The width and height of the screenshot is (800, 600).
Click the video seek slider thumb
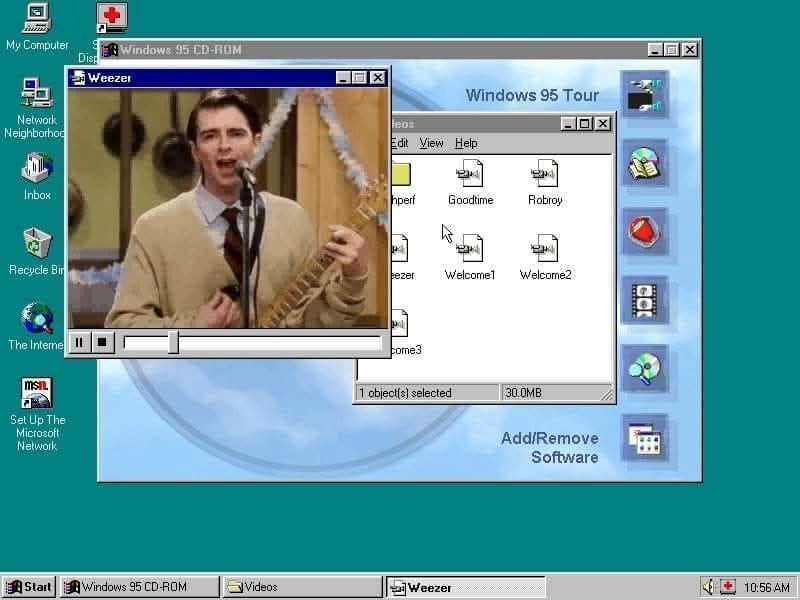point(173,343)
